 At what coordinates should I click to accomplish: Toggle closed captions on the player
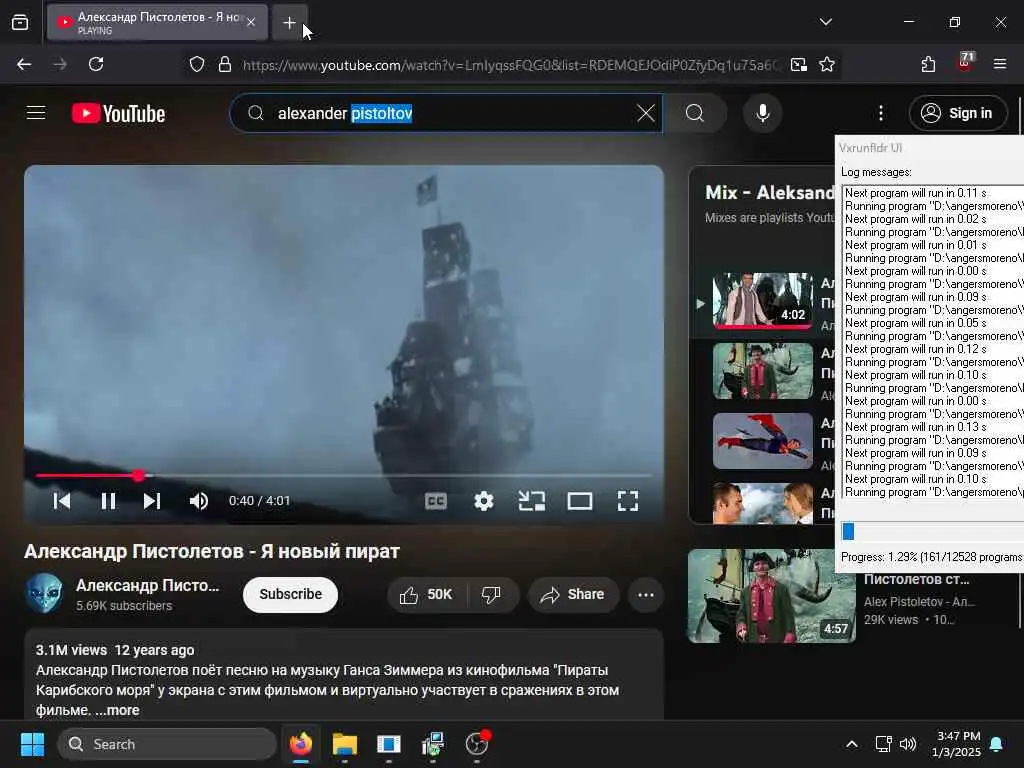pos(436,502)
